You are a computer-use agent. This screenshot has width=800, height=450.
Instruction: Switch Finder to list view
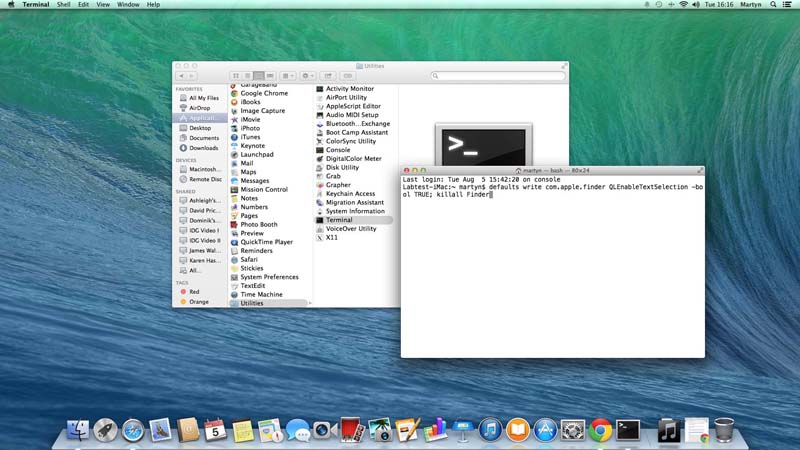point(247,76)
